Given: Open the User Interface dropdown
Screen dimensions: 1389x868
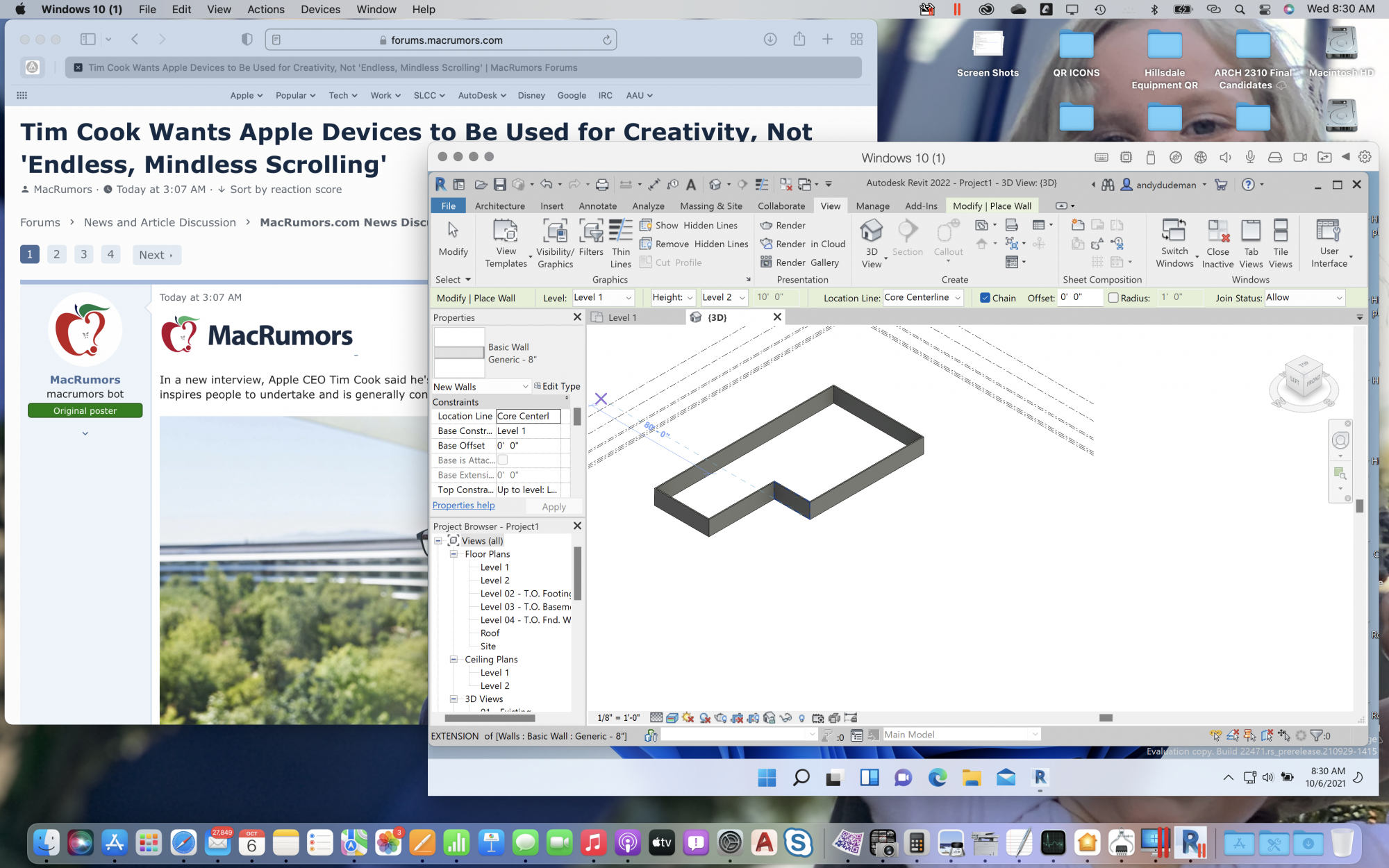Looking at the screenshot, I should pyautogui.click(x=1329, y=242).
